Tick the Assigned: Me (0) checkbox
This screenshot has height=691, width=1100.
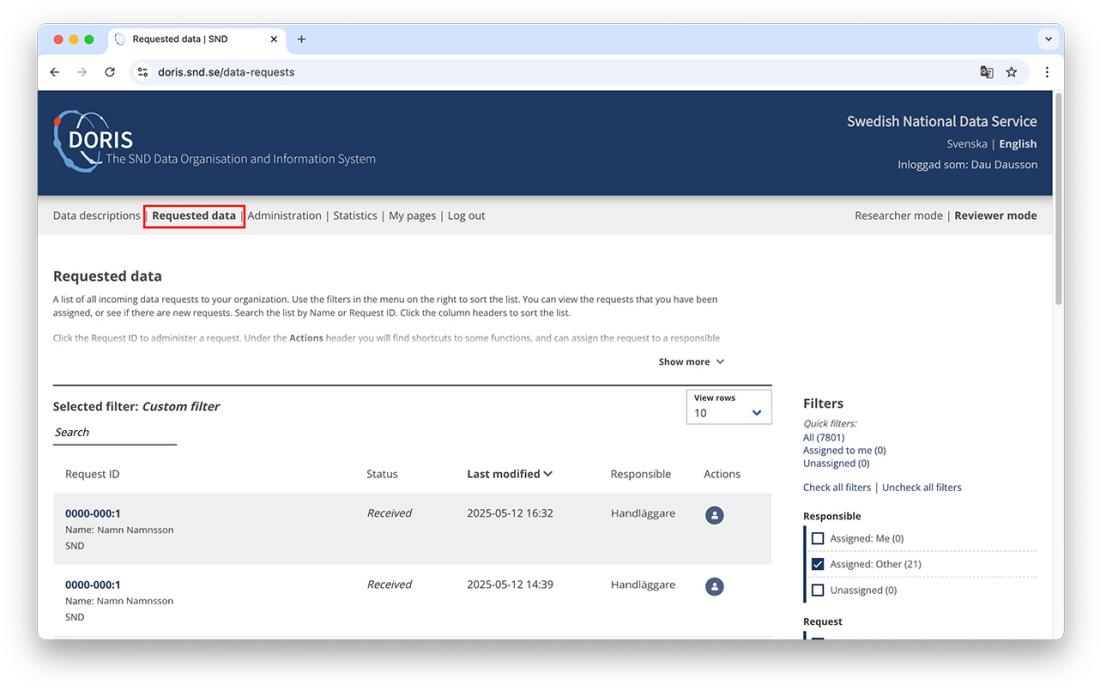tap(817, 538)
